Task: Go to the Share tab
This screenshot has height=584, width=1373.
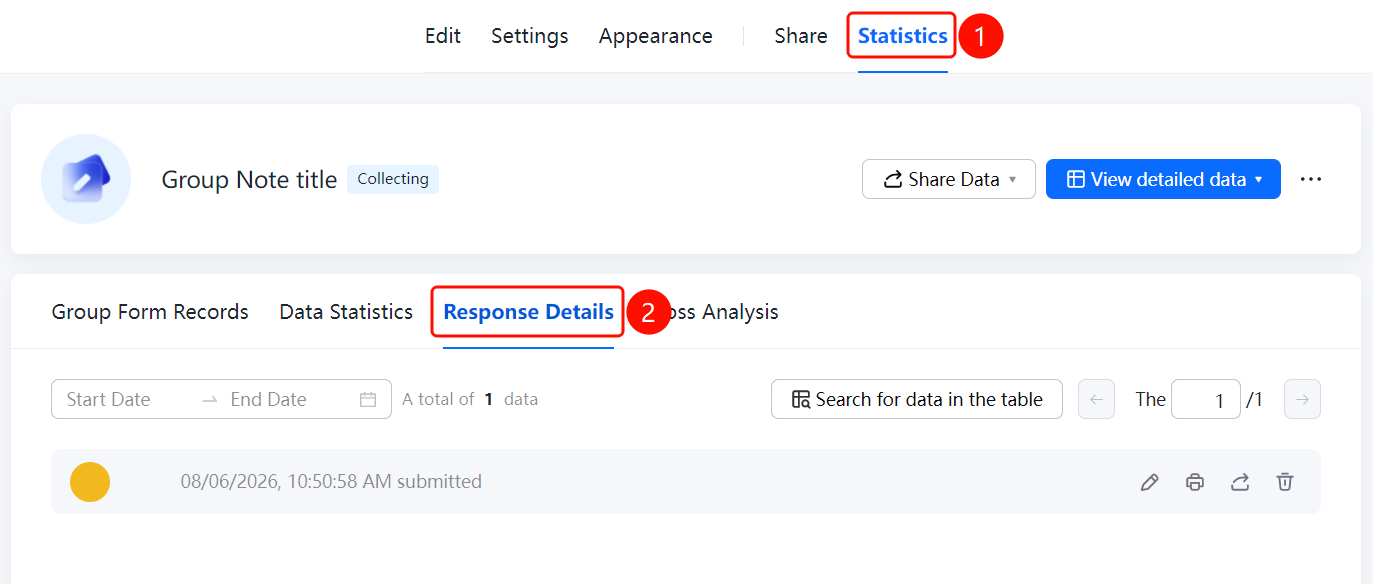Action: coord(801,36)
